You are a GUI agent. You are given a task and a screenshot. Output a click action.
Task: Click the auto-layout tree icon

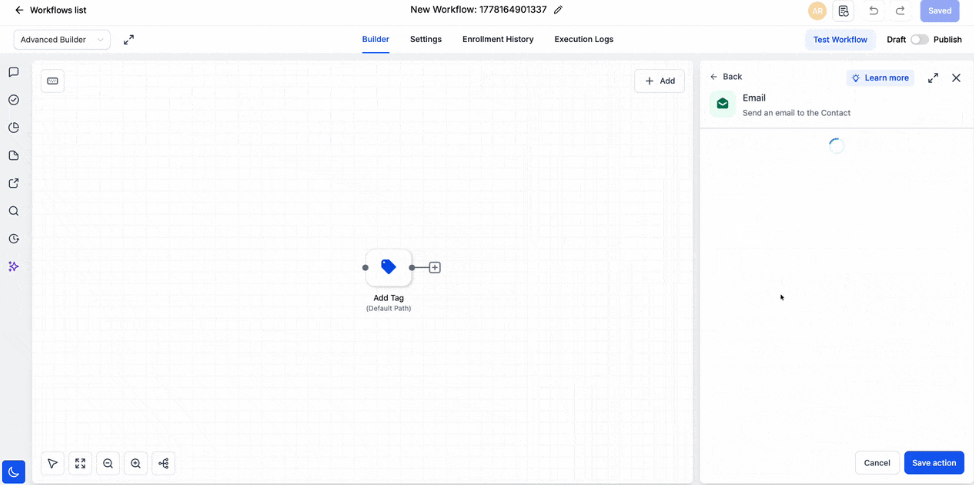163,463
